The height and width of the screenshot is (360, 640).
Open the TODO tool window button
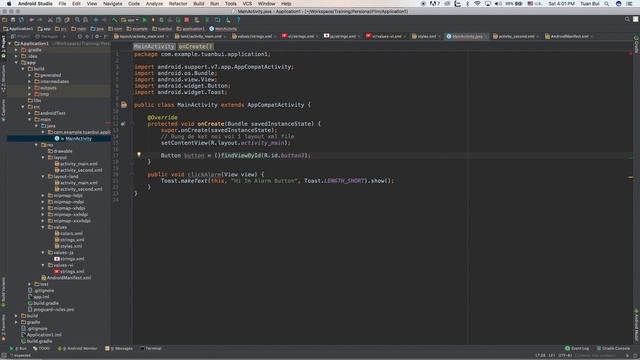tap(41, 349)
